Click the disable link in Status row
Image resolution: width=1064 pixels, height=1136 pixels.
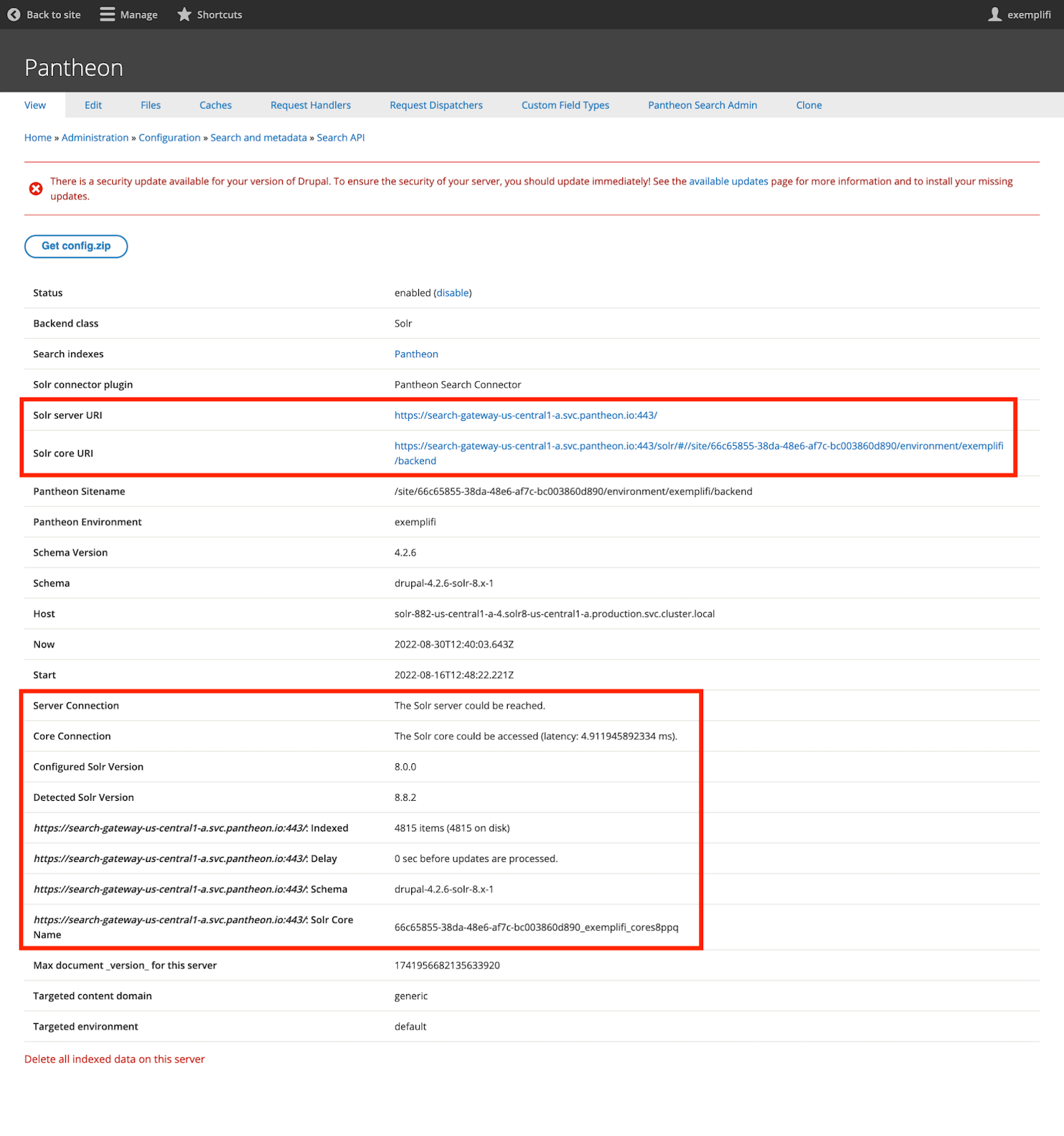click(x=452, y=293)
